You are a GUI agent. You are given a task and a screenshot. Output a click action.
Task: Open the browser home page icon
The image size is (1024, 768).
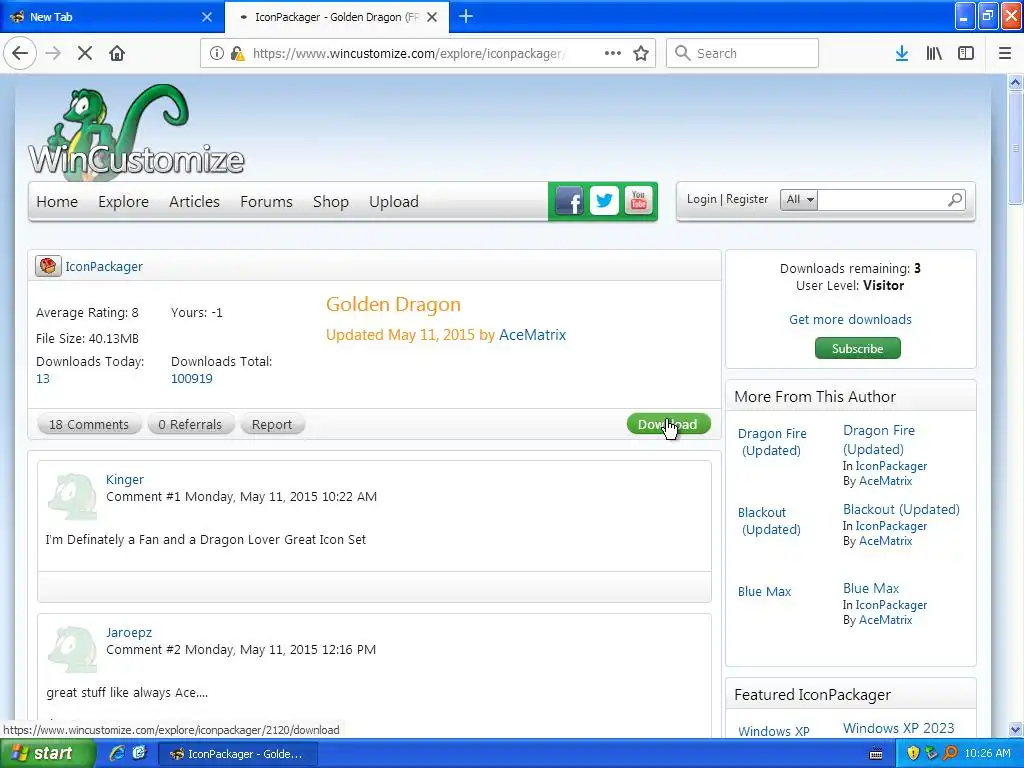(x=117, y=53)
